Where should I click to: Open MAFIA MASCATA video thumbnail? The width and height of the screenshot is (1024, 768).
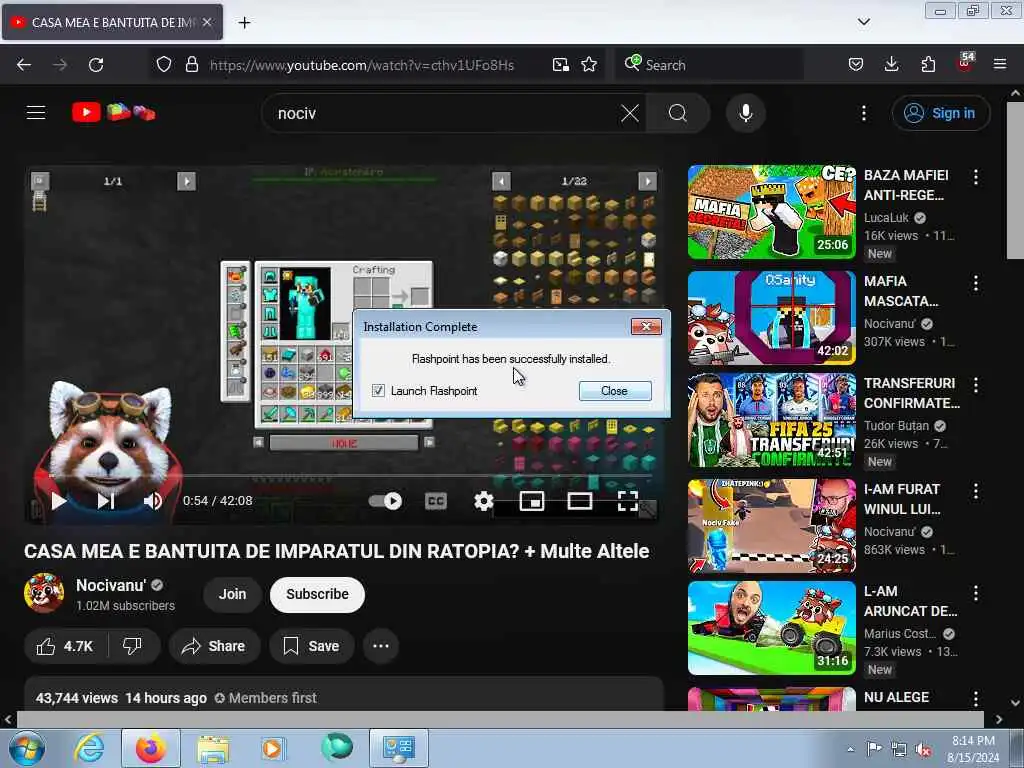(771, 317)
